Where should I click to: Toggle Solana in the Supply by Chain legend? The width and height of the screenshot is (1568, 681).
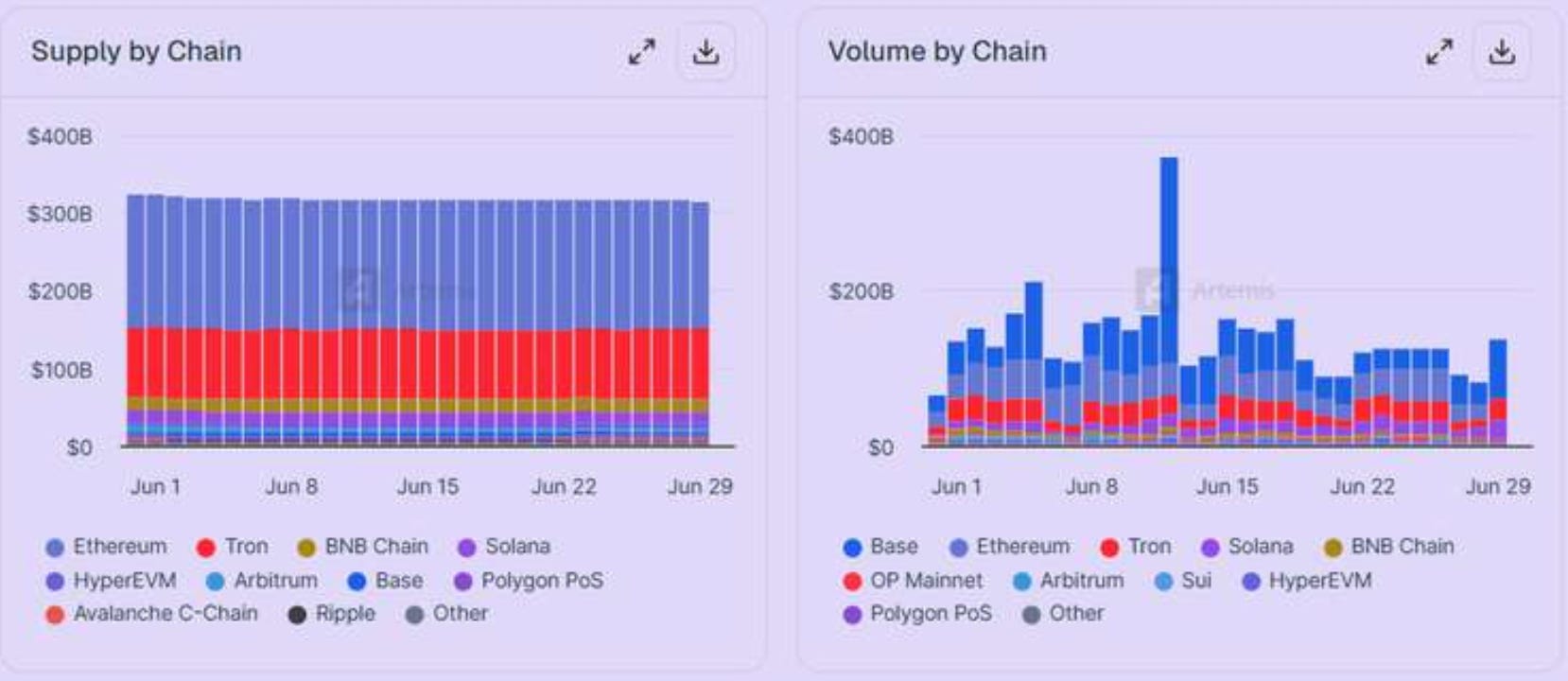[504, 547]
